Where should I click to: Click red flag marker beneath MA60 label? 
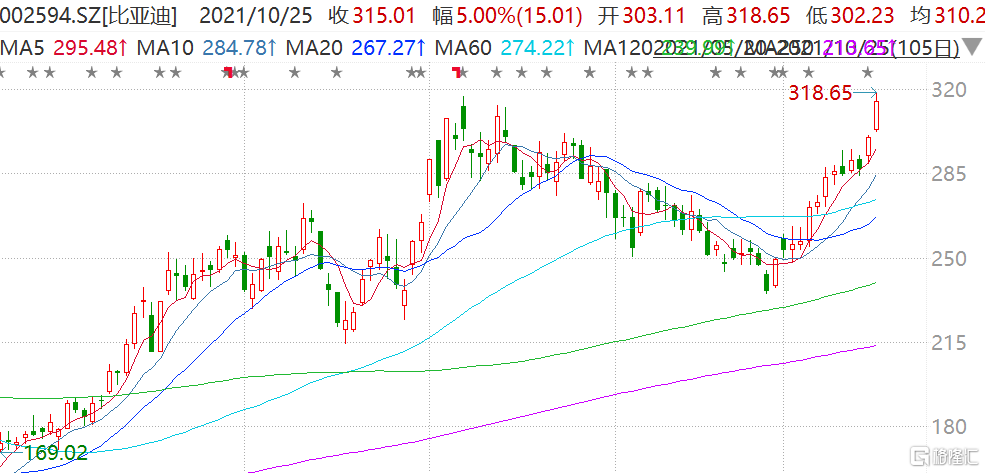point(457,72)
